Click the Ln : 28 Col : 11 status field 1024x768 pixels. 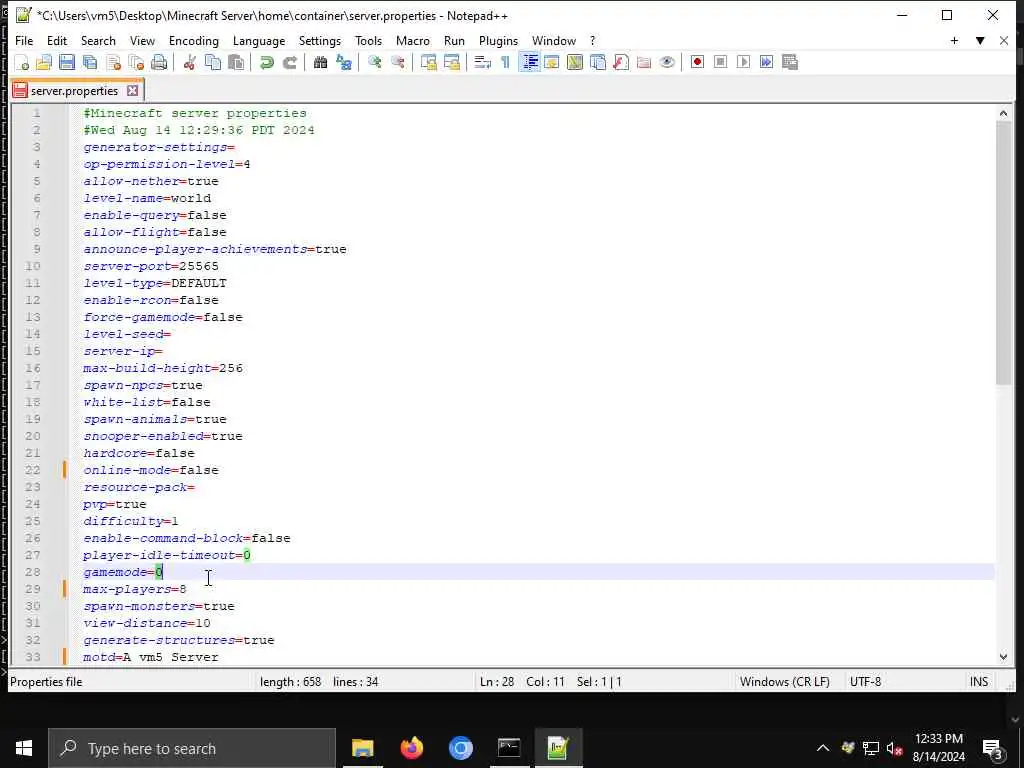tap(522, 682)
